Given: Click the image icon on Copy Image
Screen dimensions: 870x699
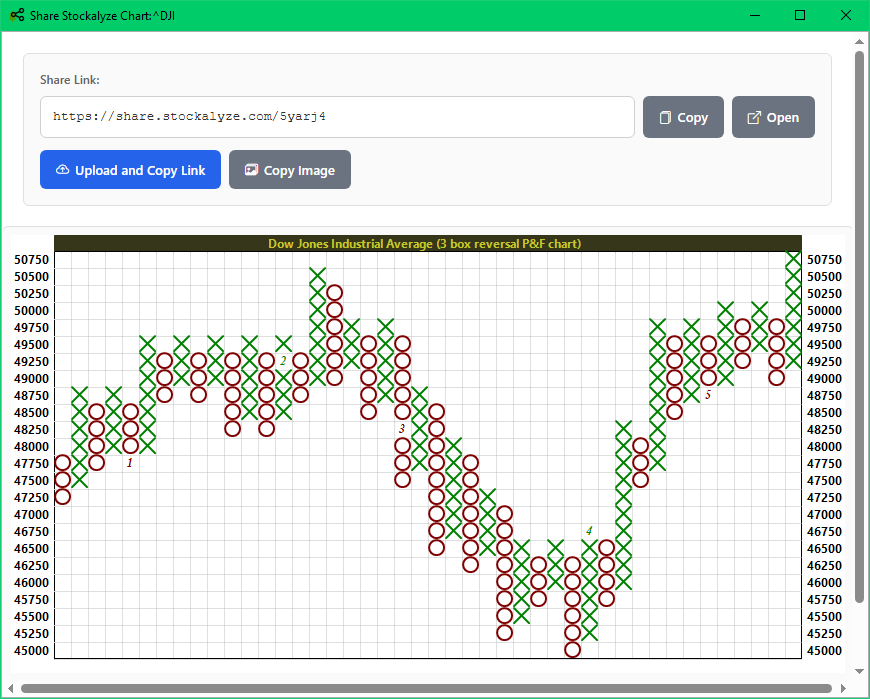Looking at the screenshot, I should (x=251, y=170).
